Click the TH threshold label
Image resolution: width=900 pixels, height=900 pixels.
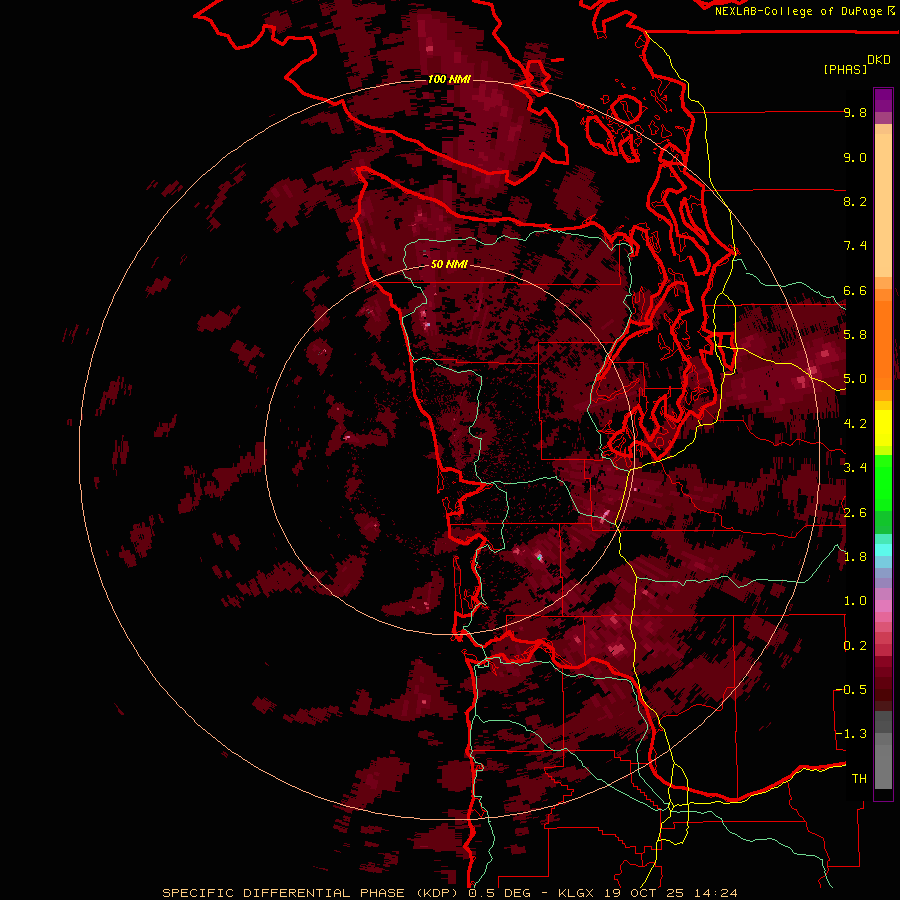(859, 779)
